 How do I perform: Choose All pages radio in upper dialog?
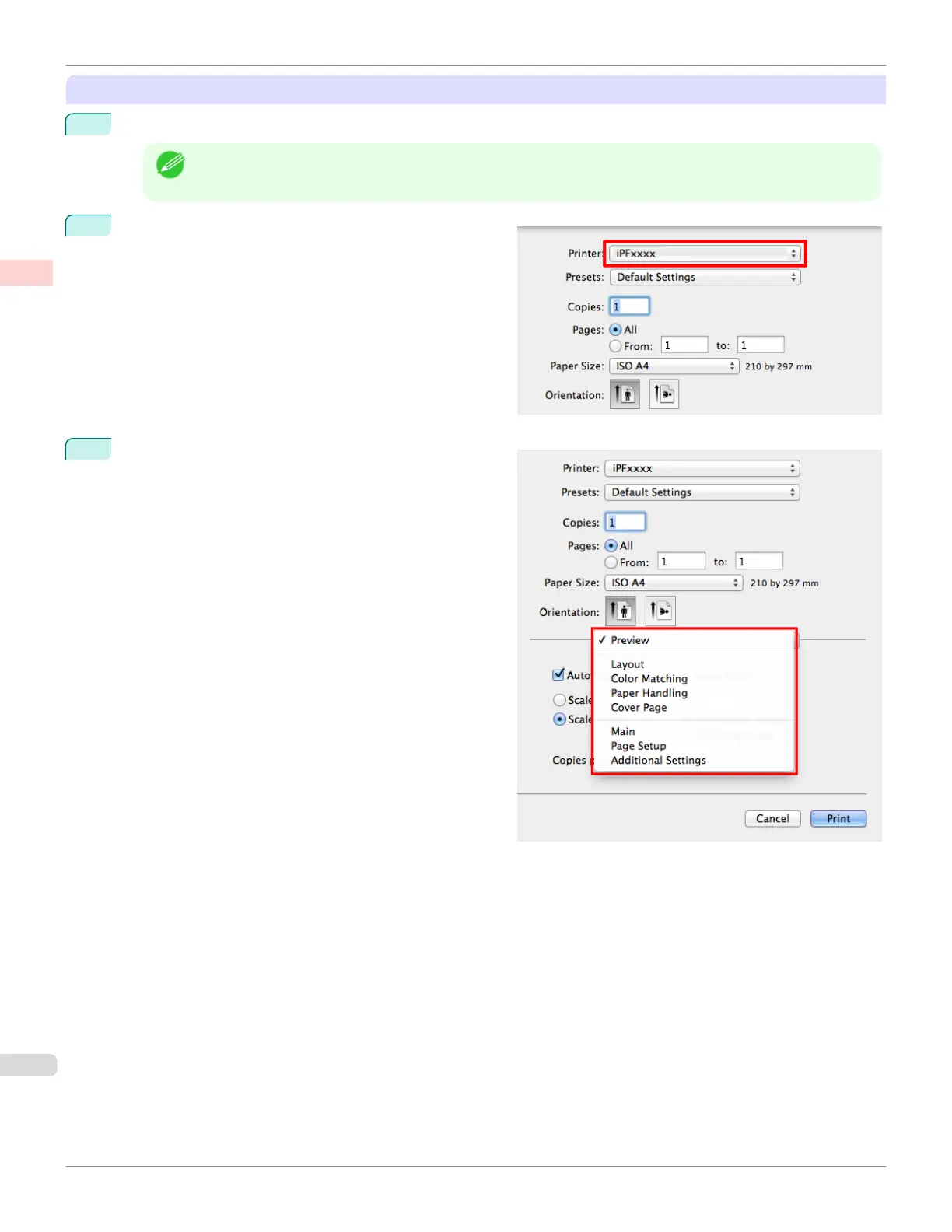(x=615, y=330)
